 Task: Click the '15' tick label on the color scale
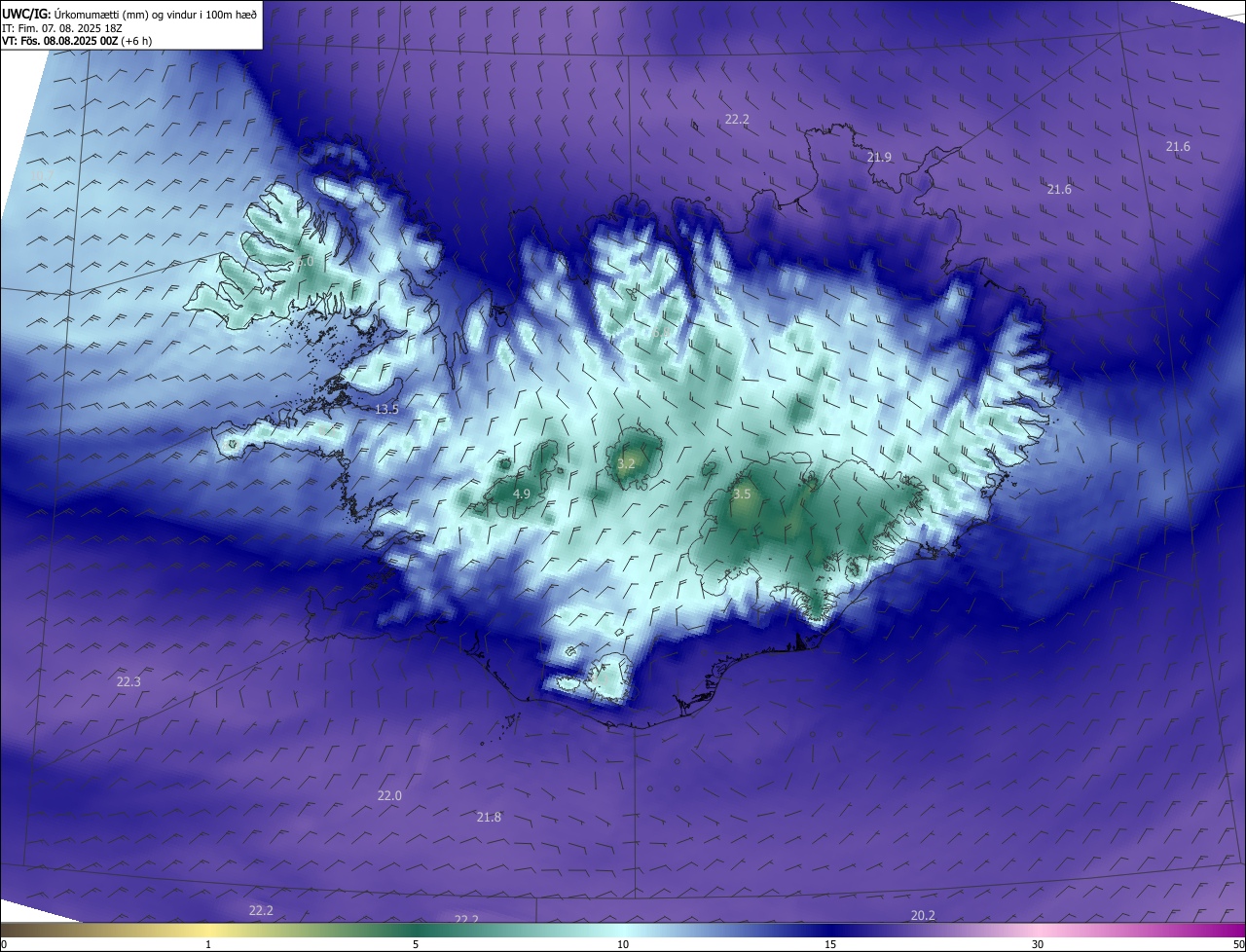tap(830, 944)
